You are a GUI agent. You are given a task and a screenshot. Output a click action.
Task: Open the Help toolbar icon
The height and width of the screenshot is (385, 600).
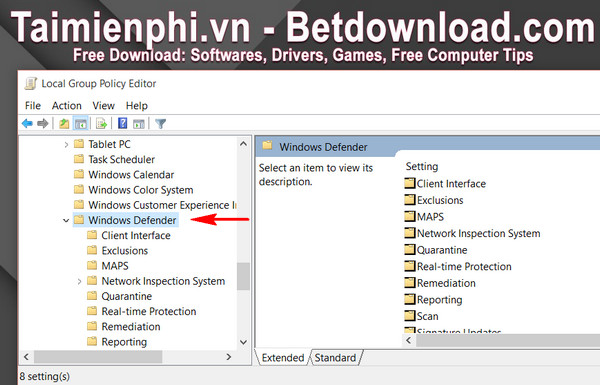tap(122, 123)
